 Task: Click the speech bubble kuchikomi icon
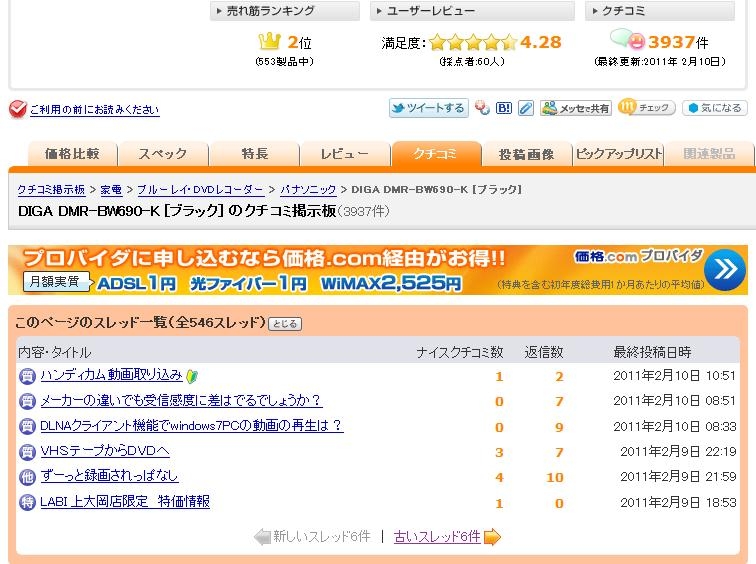(627, 39)
